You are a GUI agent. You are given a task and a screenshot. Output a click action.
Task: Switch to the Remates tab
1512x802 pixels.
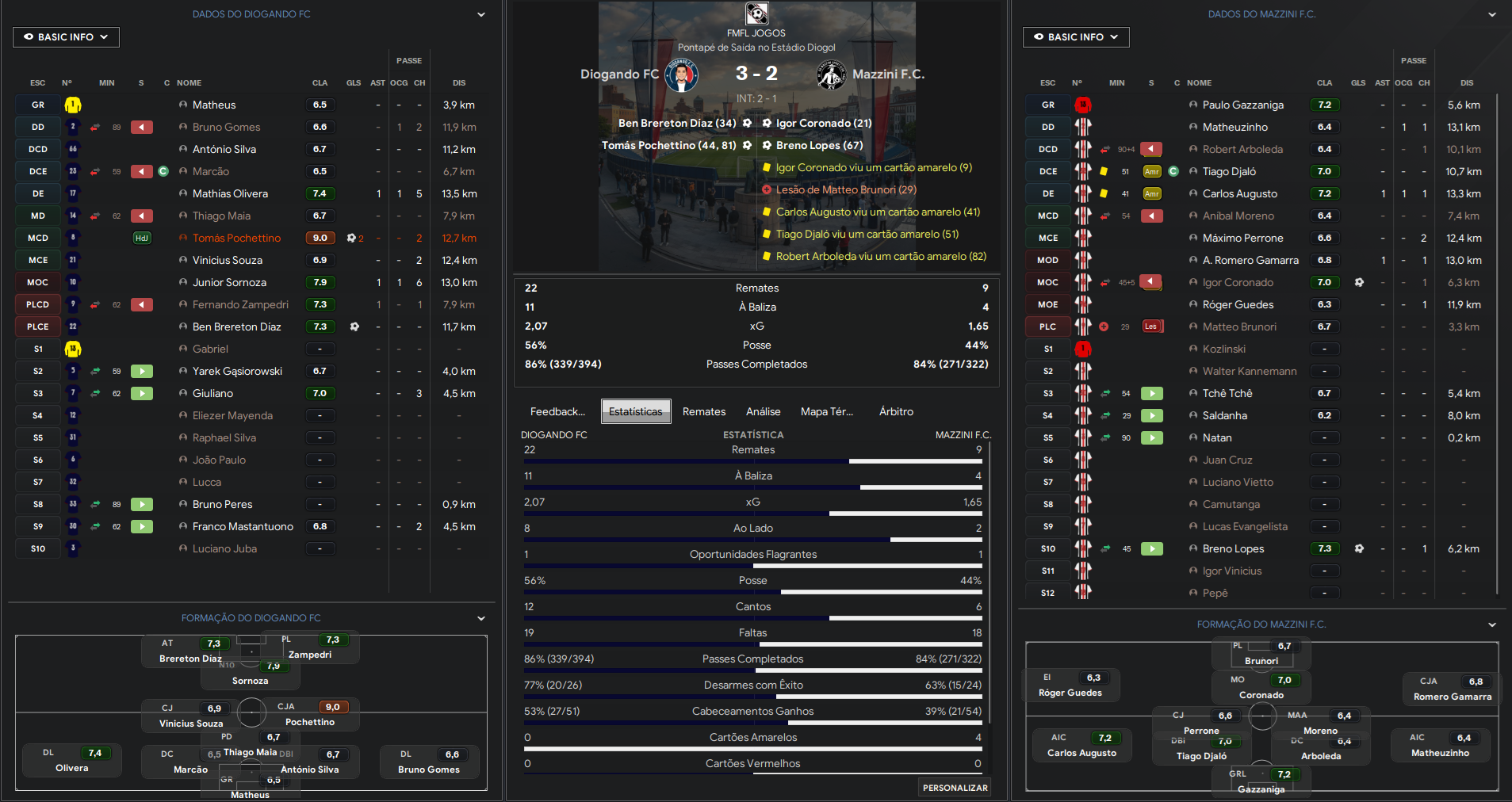click(703, 411)
